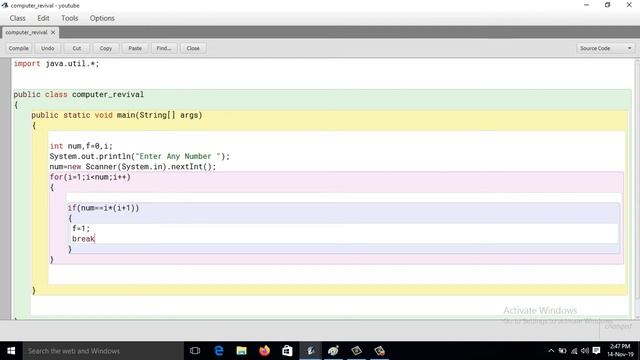Launch Firefox from the taskbar
This screenshot has height=360, width=640.
click(264, 351)
